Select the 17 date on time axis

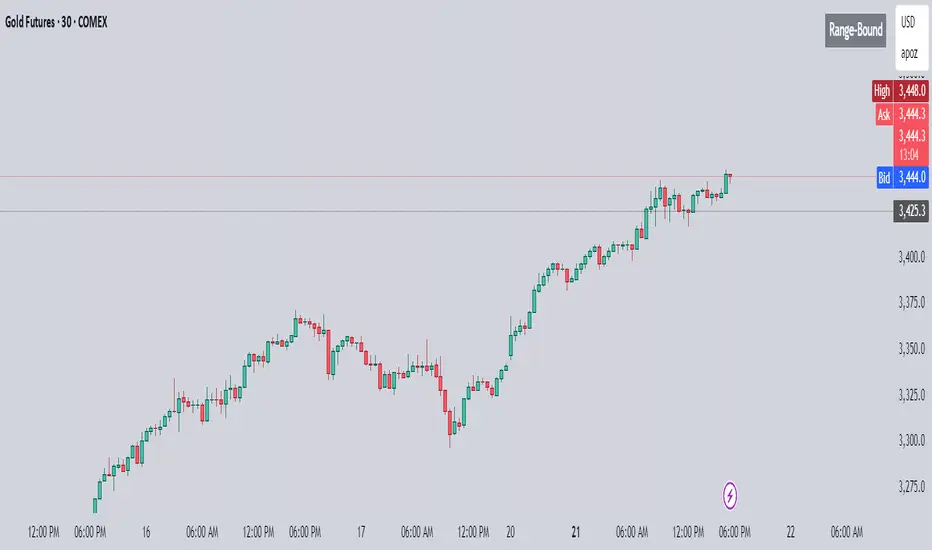(x=362, y=530)
